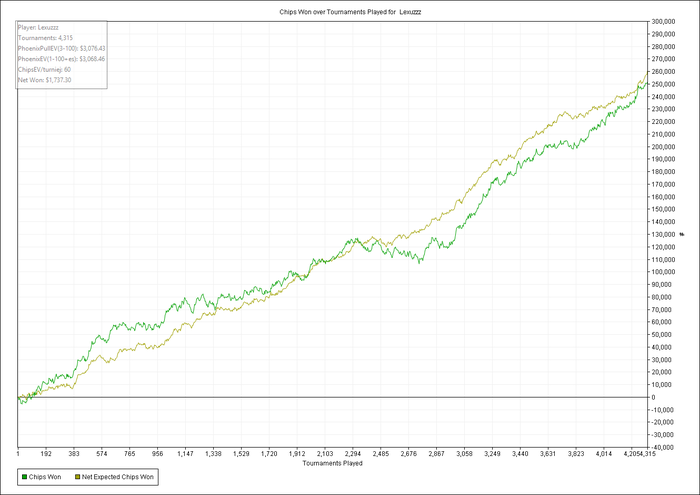700x495 pixels.
Task: Click the -40,000 y-axis value
Action: click(x=663, y=447)
